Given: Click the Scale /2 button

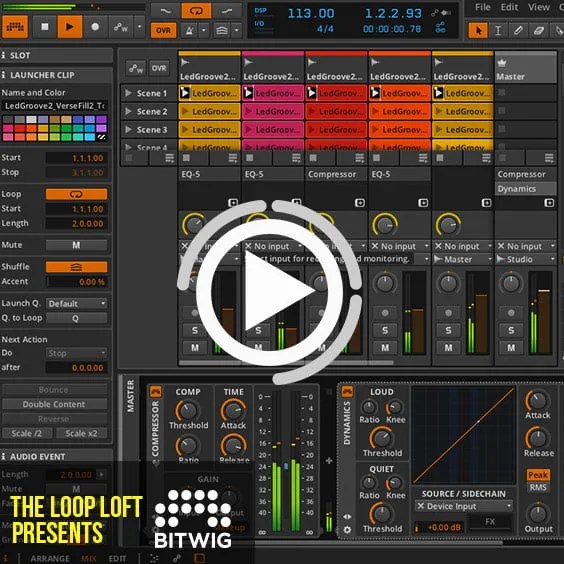Looking at the screenshot, I should point(27,433).
